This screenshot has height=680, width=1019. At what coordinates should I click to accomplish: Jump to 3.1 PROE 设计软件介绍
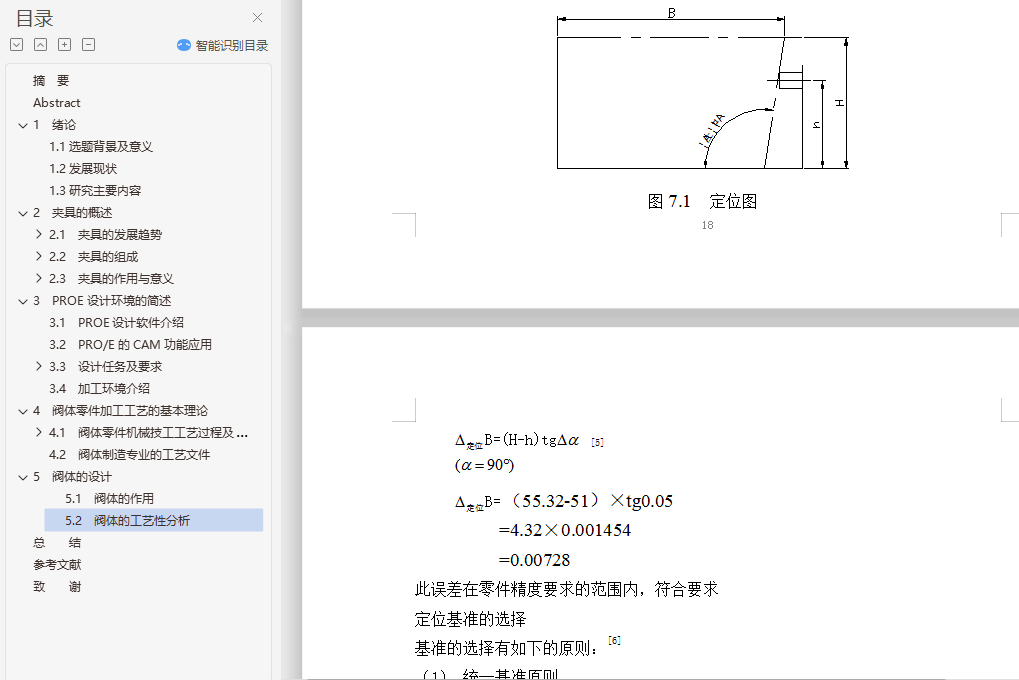(x=116, y=322)
